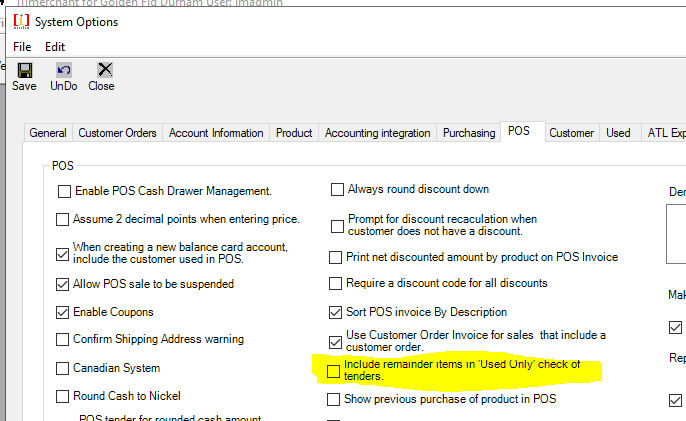
Task: Uncheck new balance card account customer option
Action: [x=63, y=254]
